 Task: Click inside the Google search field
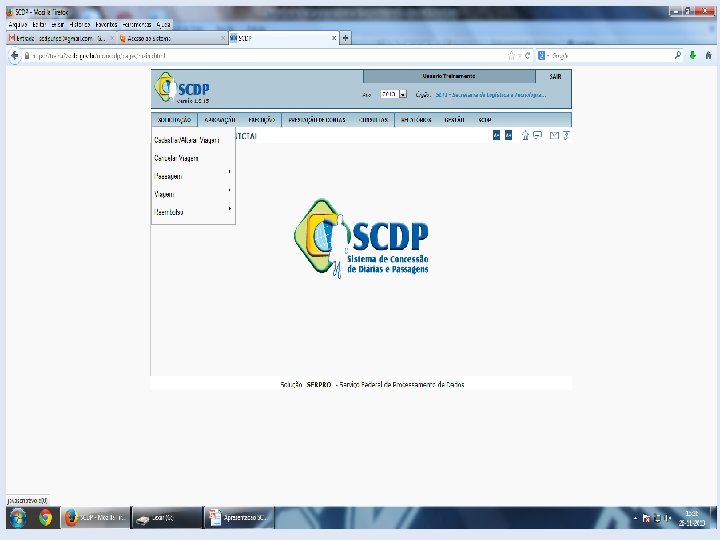coord(611,56)
